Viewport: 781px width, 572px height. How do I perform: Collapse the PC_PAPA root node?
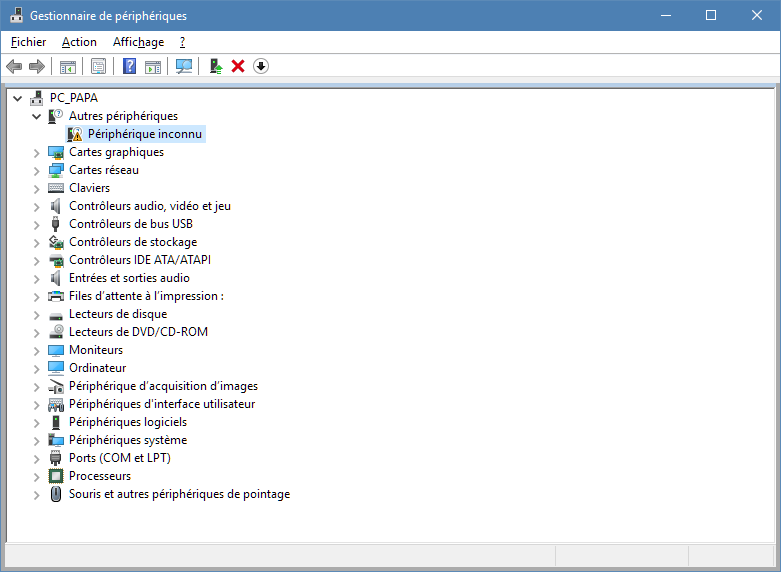(18, 99)
